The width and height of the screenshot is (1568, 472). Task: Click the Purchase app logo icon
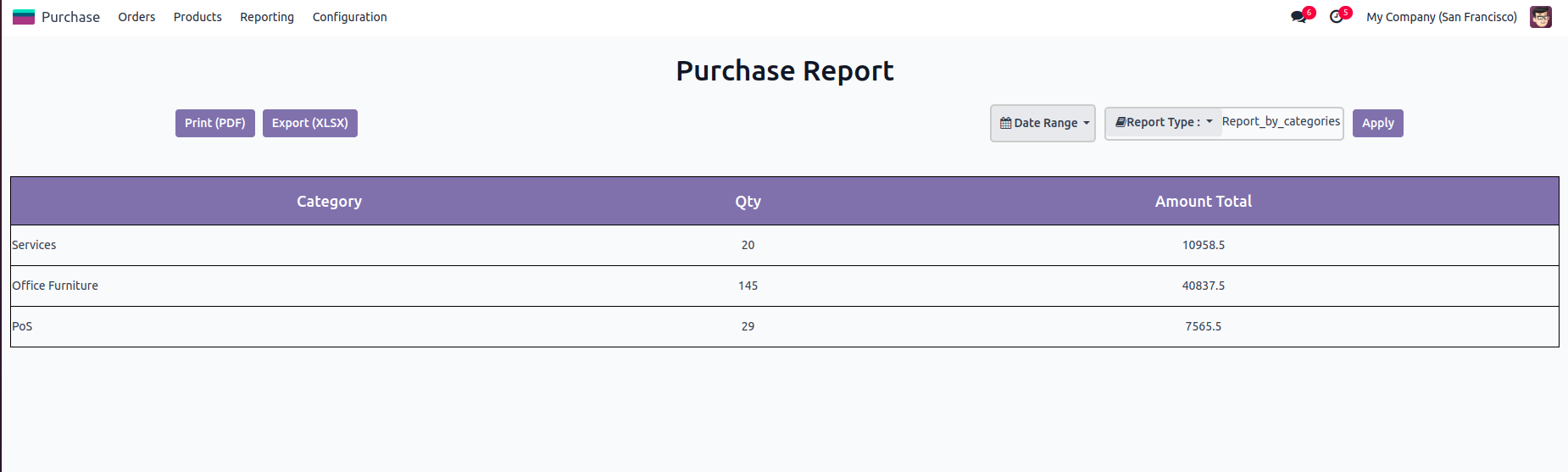(x=24, y=17)
